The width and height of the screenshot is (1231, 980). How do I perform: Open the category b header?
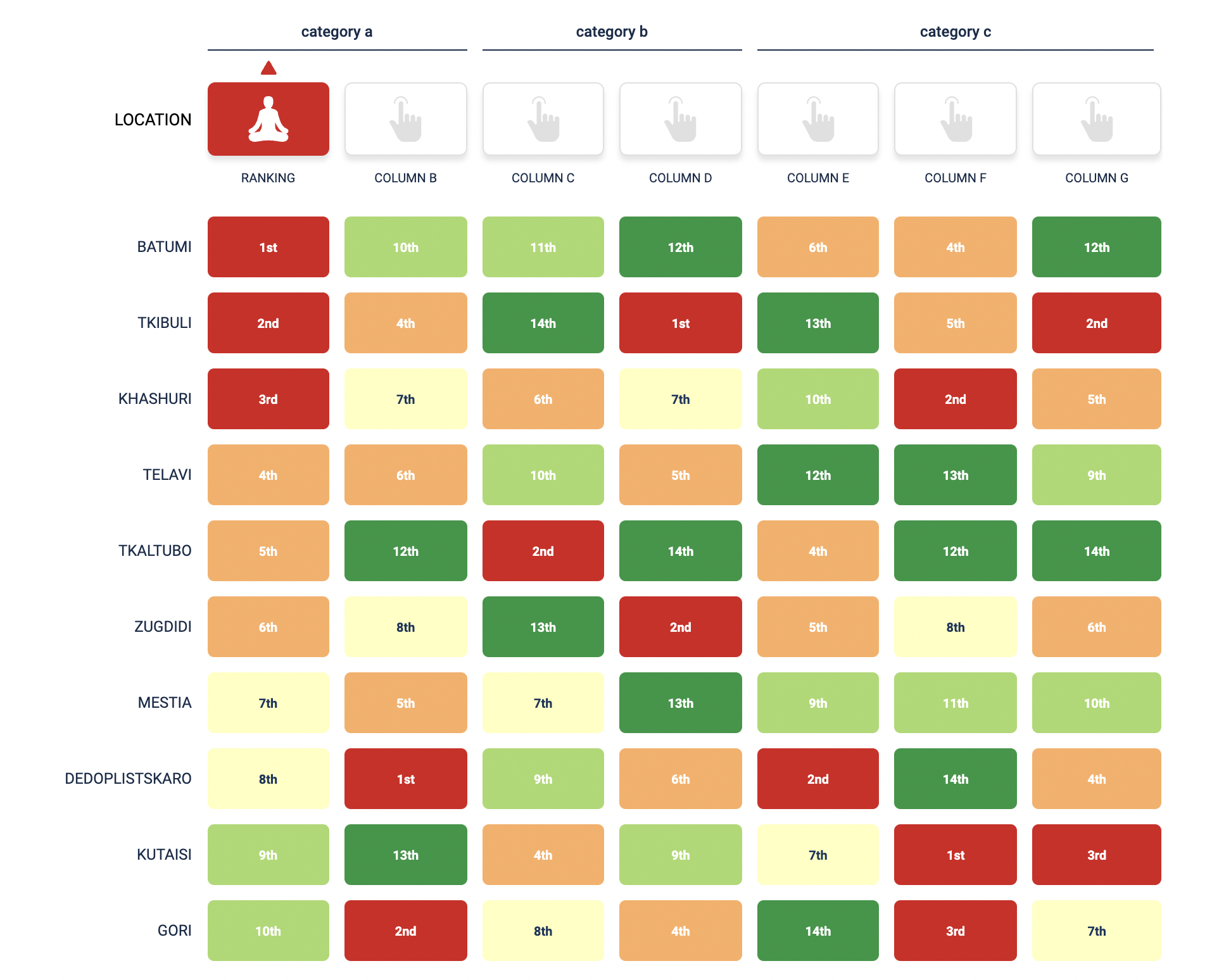(612, 32)
